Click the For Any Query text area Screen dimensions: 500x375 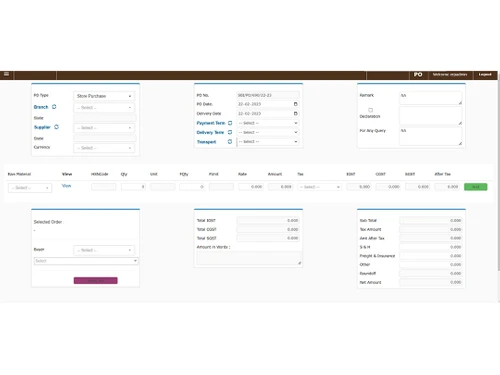(431, 136)
